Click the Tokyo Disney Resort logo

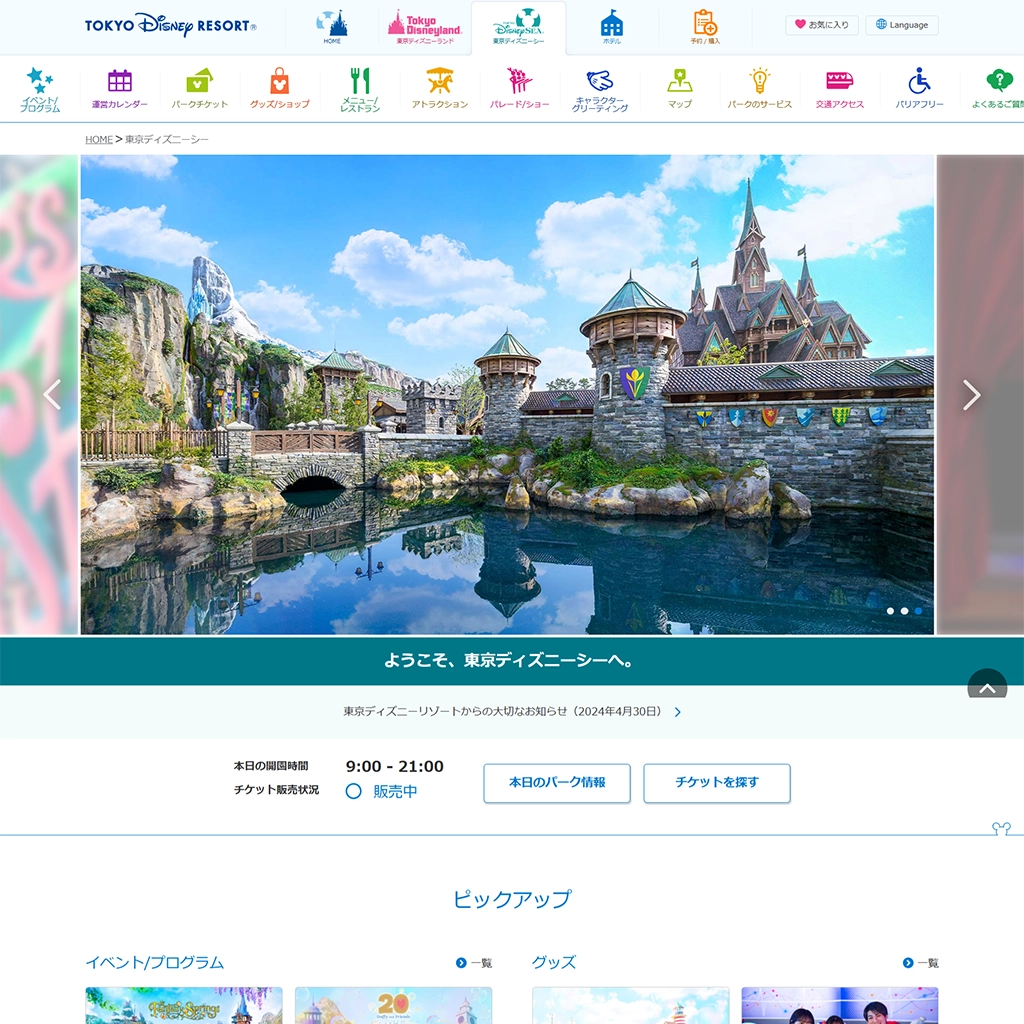(x=170, y=25)
